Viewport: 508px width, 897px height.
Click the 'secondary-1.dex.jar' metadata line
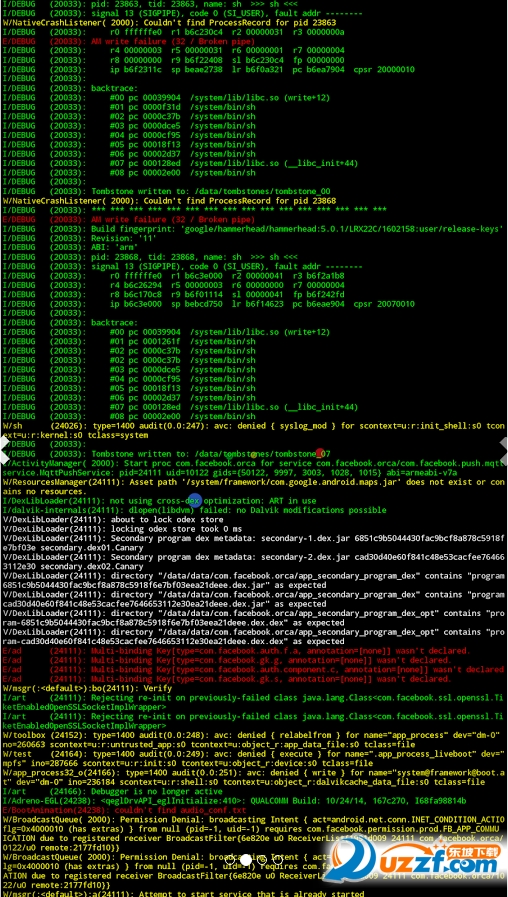253,543
